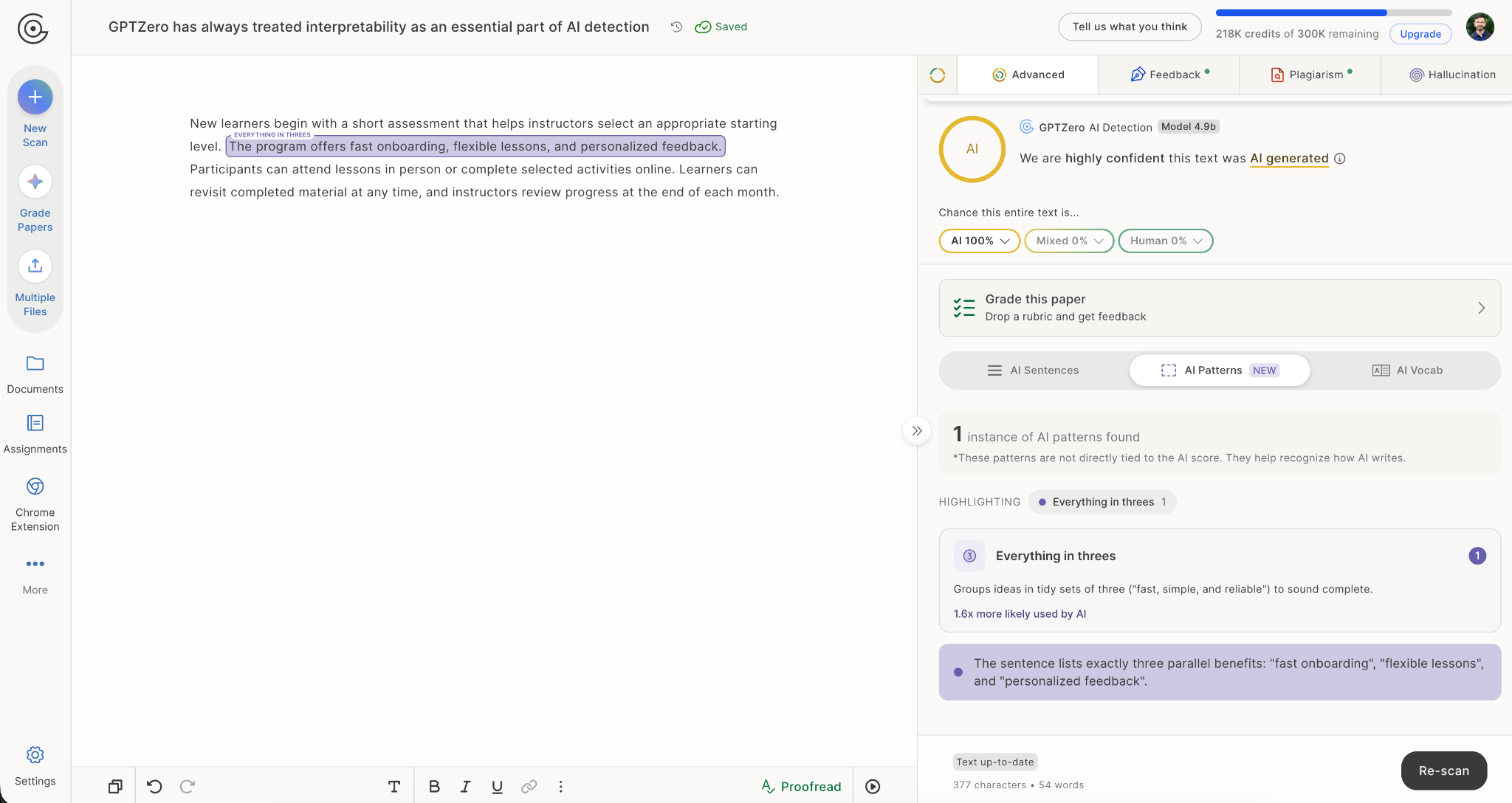This screenshot has width=1512, height=803.
Task: Expand the Human 0% dropdown
Action: click(x=1166, y=241)
